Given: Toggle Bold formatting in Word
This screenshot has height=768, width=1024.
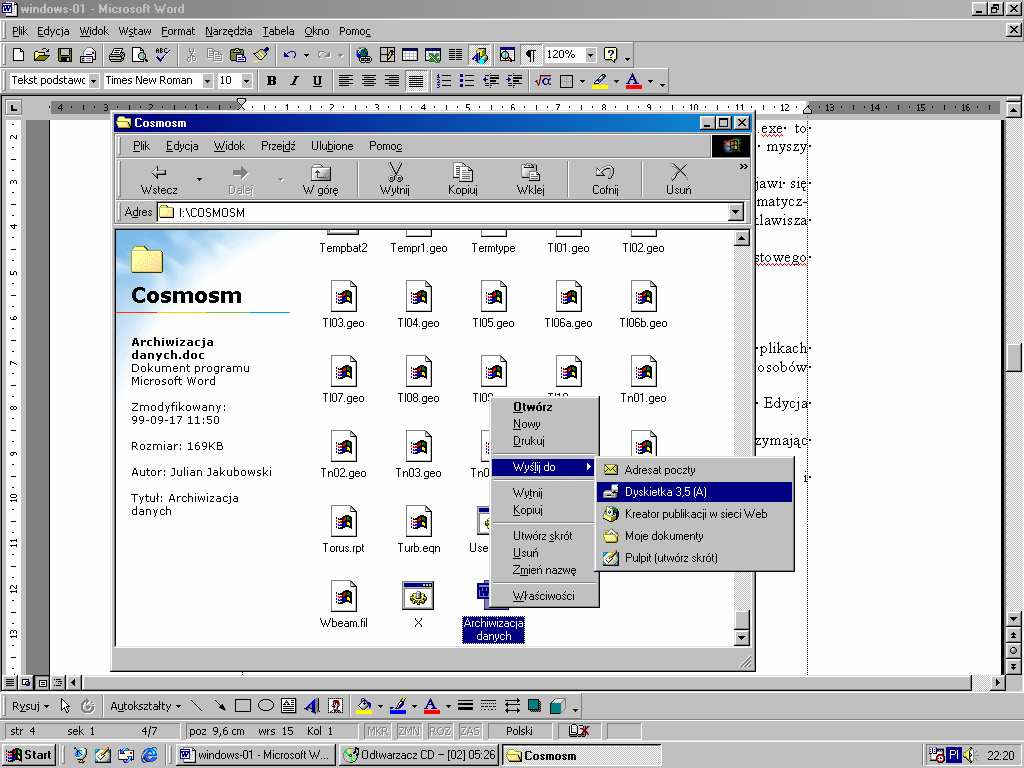Looking at the screenshot, I should 272,81.
